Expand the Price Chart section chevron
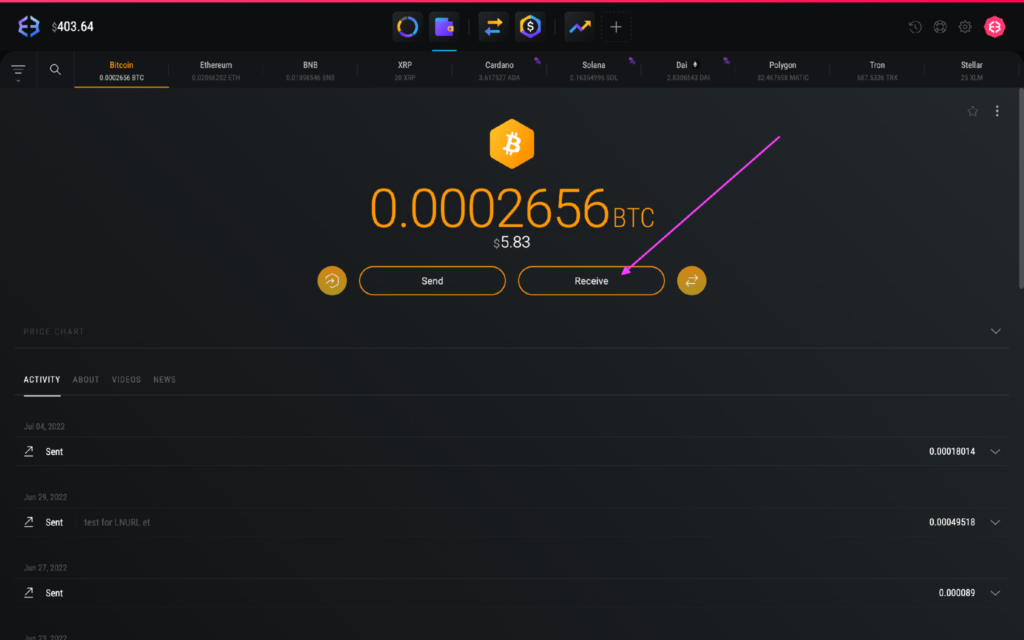This screenshot has height=640, width=1024. [x=995, y=331]
